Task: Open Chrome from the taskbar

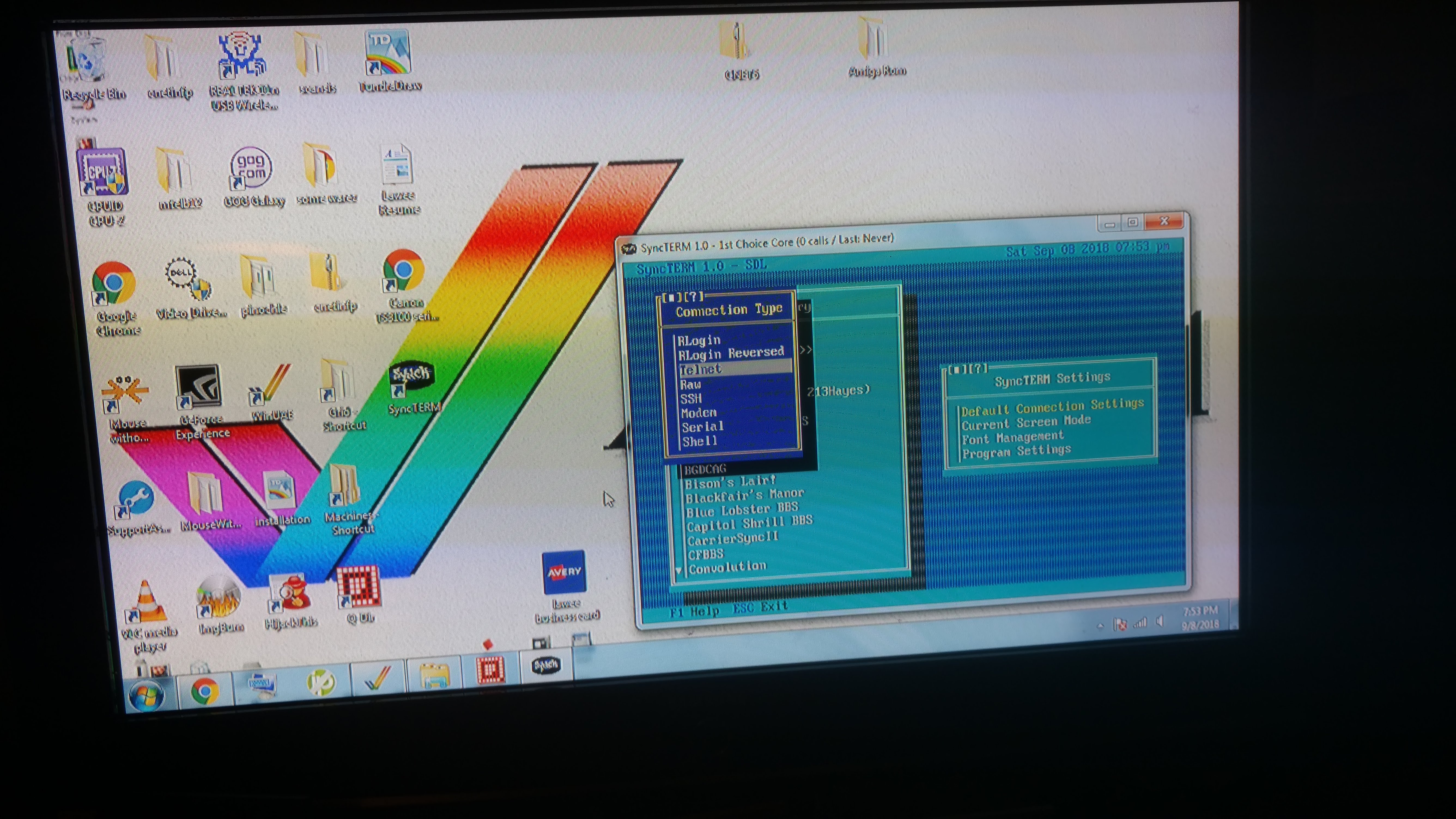Action: 205,691
